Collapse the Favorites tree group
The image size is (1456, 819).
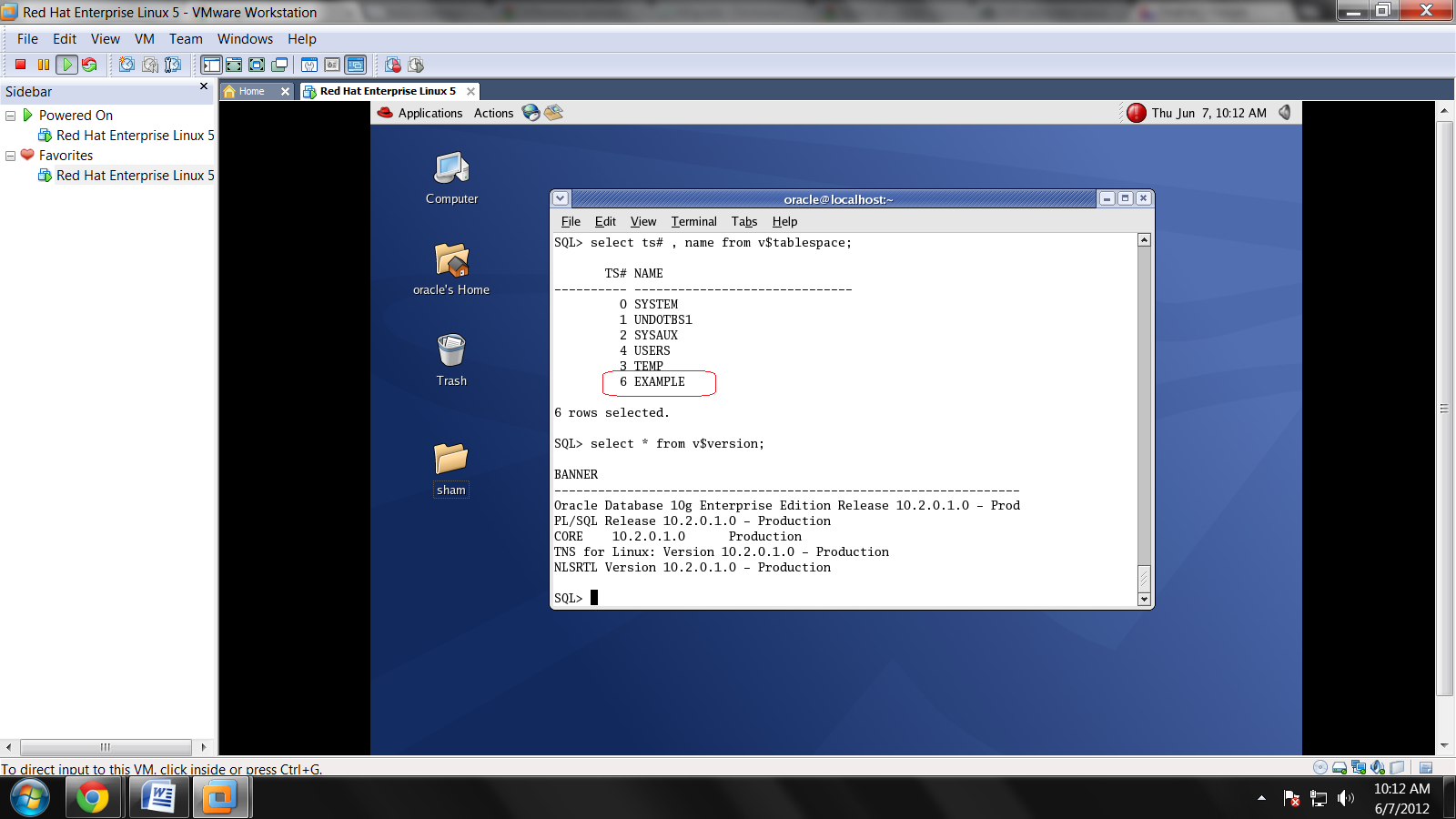[11, 156]
